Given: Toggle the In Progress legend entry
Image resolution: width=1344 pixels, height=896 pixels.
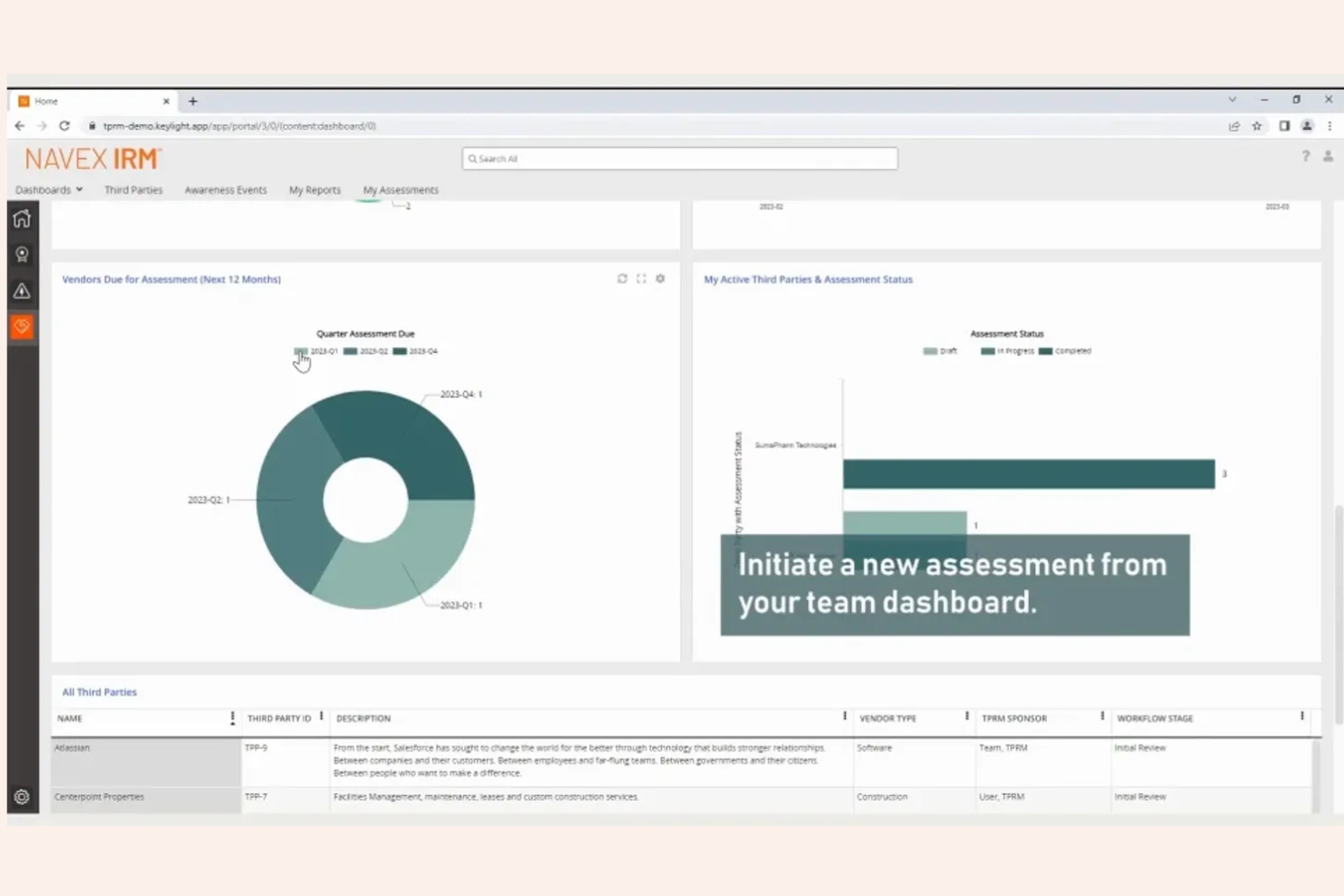Looking at the screenshot, I should 1007,351.
